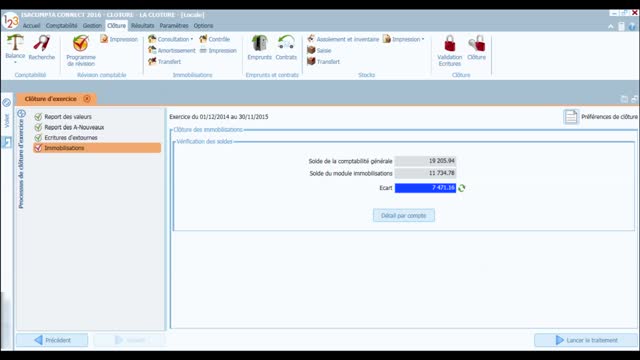Open Contrôle in Immobilisations group
Screen dimensions: 640x360
pyautogui.click(x=215, y=39)
